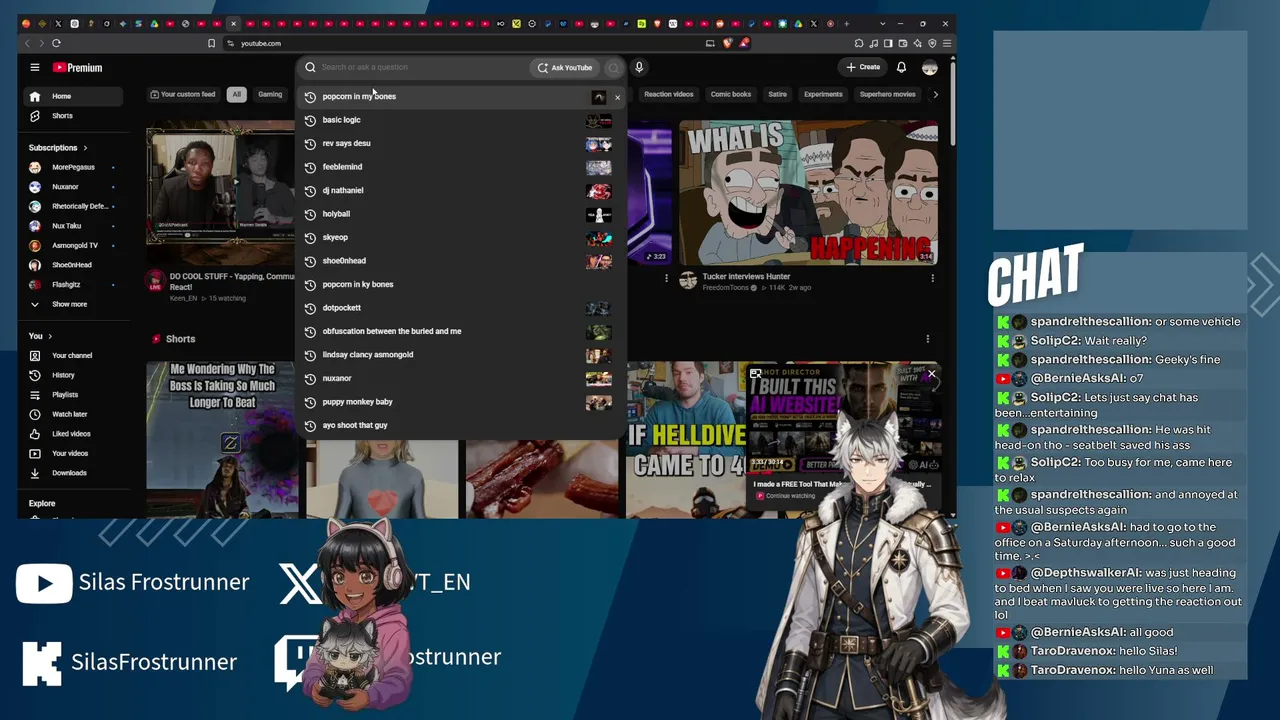
Task: Bookmark this page in the address bar
Action: (211, 43)
